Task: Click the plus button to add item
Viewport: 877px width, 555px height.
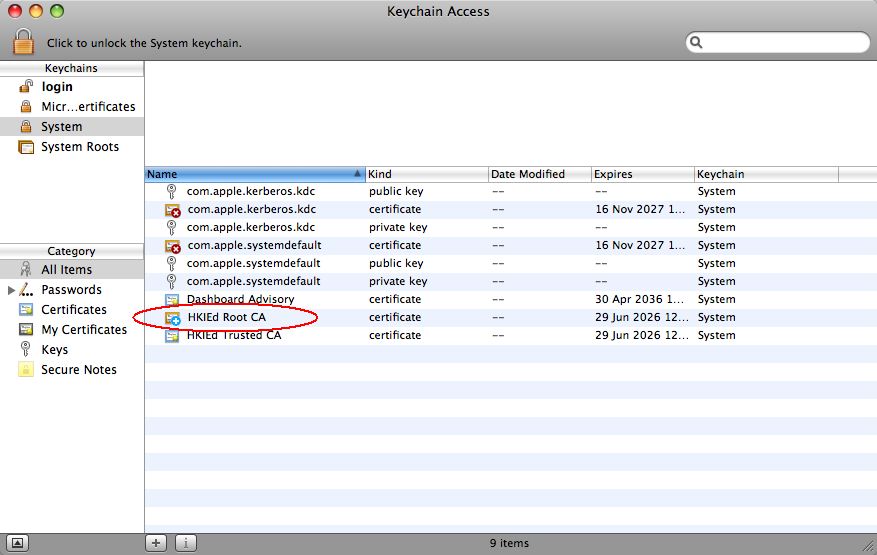Action: pyautogui.click(x=156, y=543)
